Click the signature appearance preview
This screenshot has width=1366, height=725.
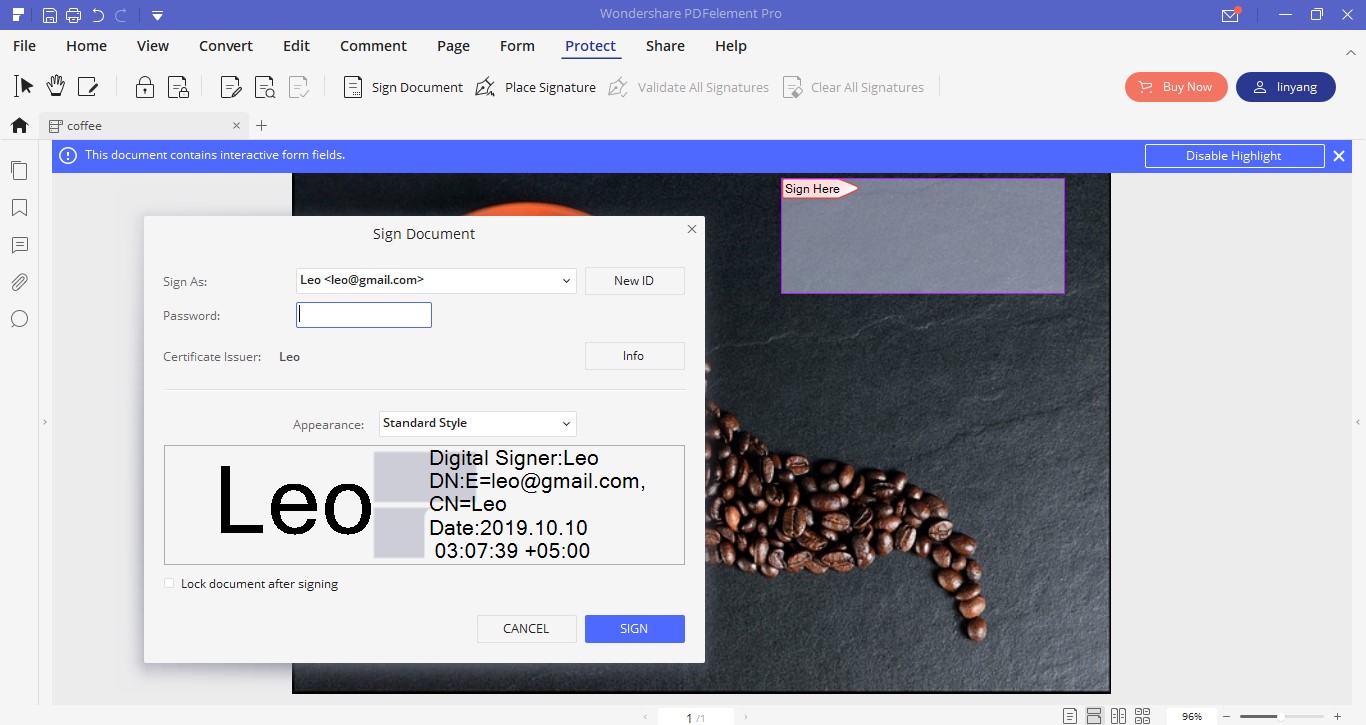tap(424, 505)
